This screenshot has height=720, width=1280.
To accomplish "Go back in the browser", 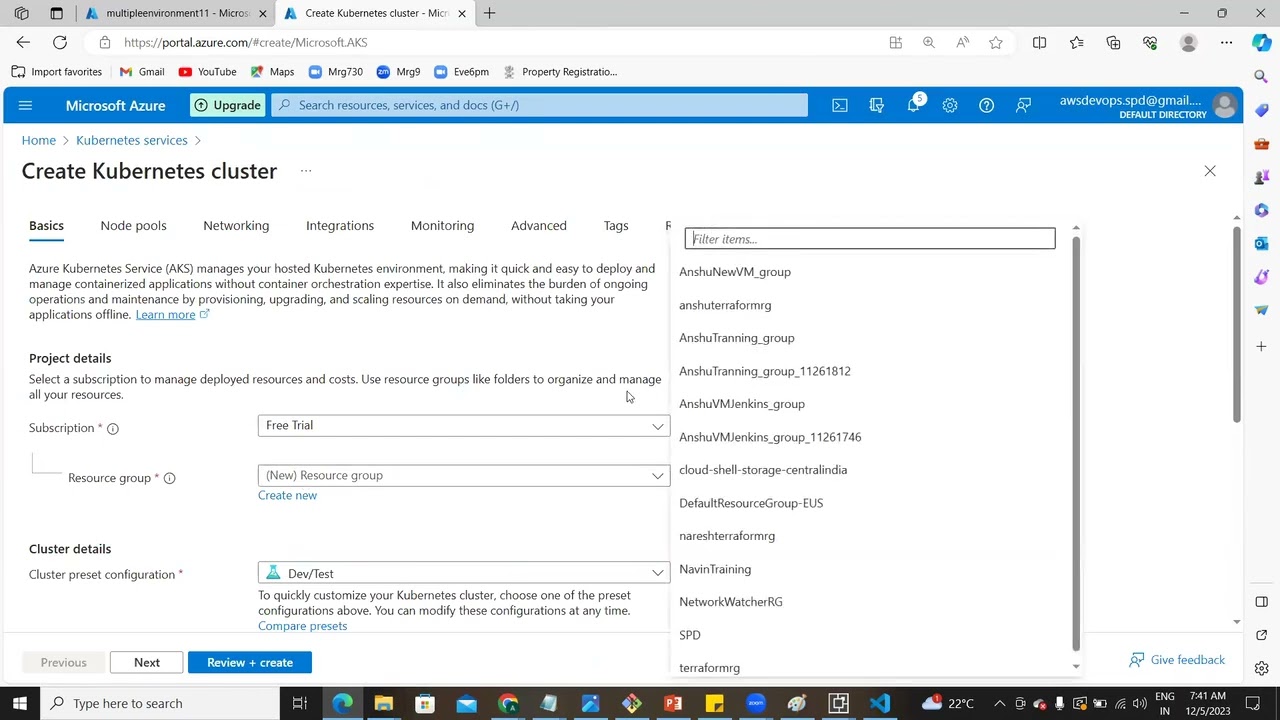I will (x=23, y=42).
